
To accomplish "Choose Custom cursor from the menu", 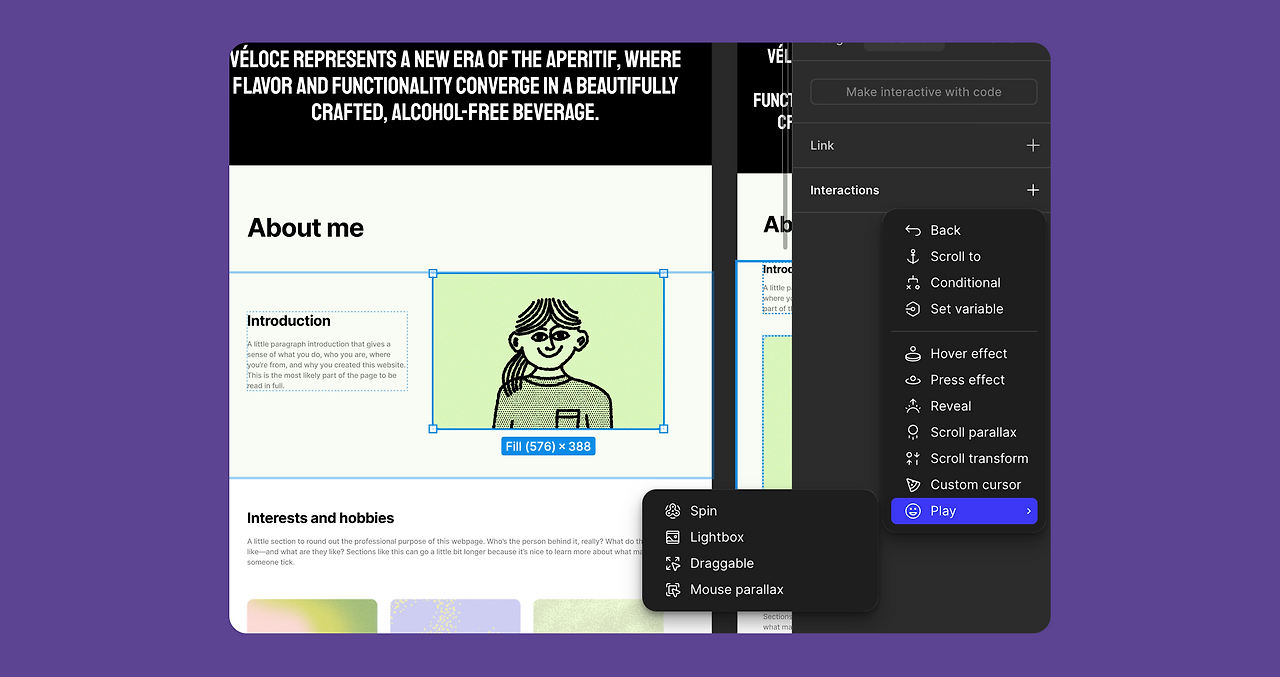I will point(964,484).
